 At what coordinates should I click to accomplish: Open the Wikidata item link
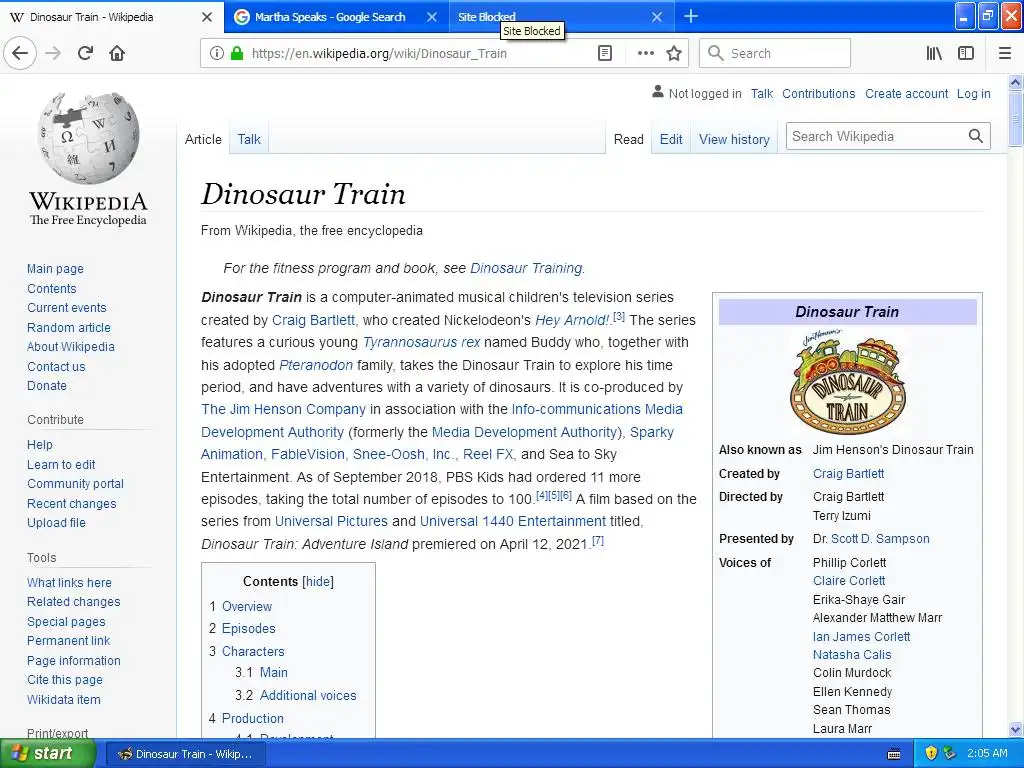(x=63, y=699)
